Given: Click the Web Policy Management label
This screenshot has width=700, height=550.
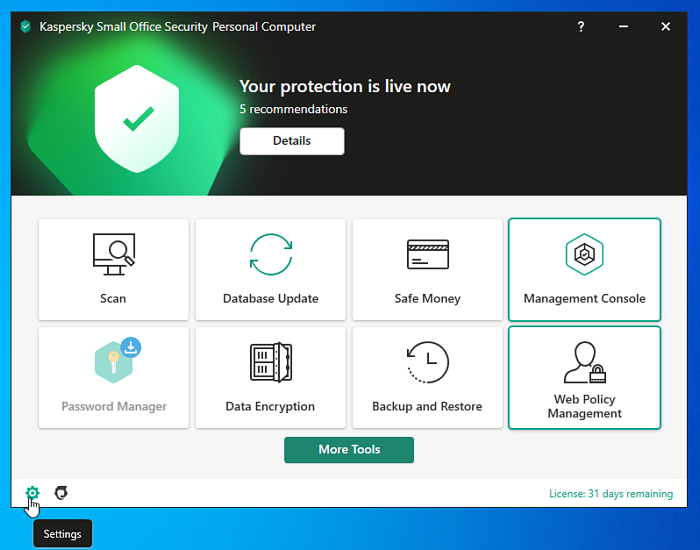Looking at the screenshot, I should (x=584, y=406).
